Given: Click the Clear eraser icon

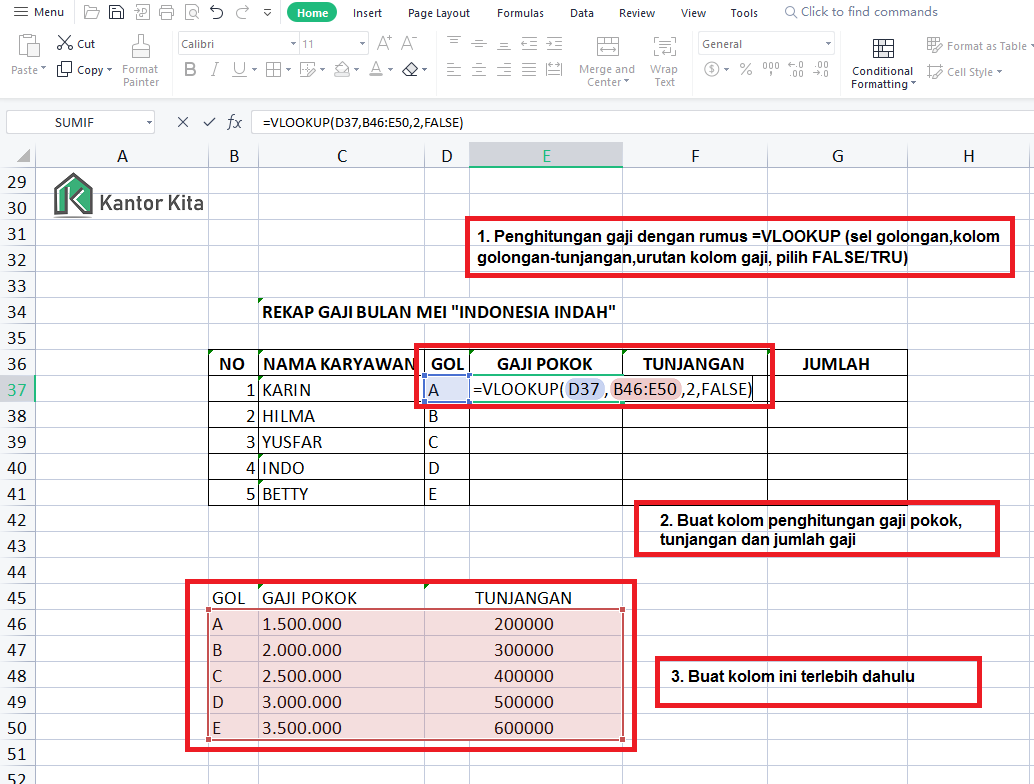Looking at the screenshot, I should point(410,69).
